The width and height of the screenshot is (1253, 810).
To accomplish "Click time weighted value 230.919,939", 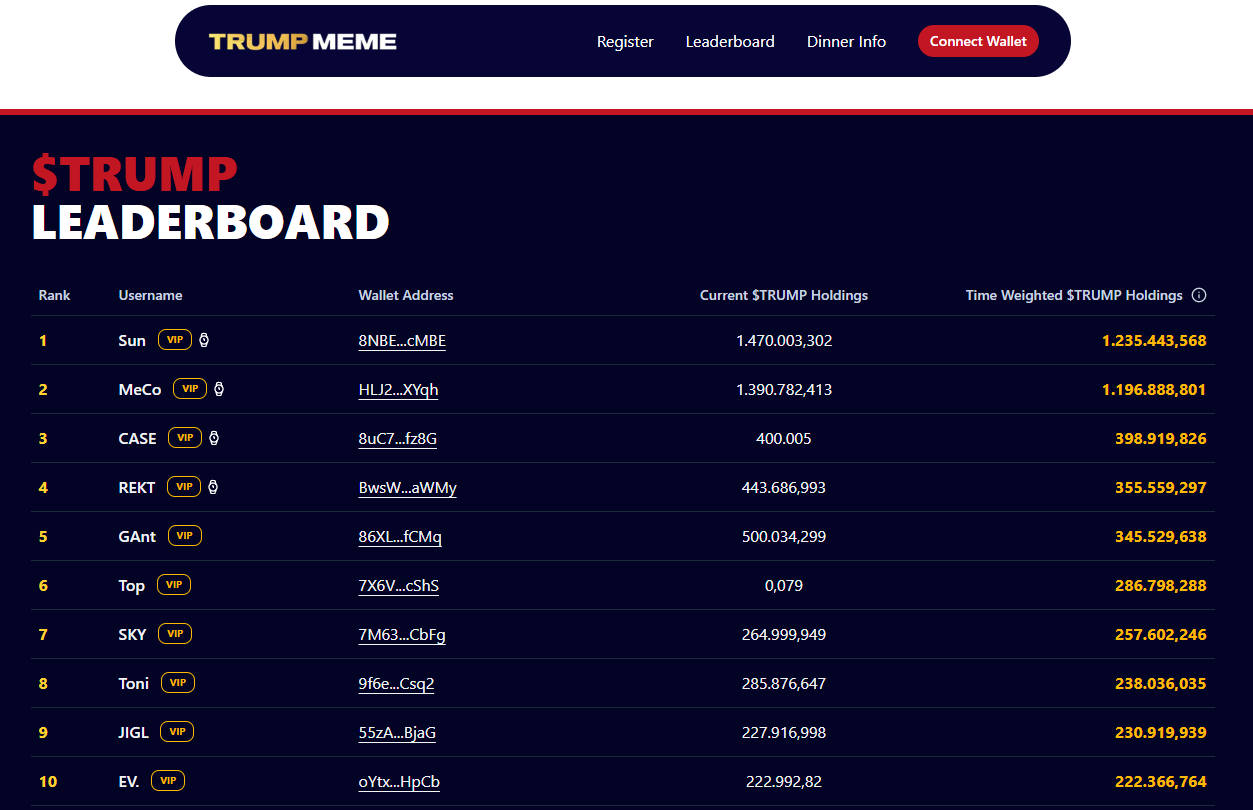I will (x=1161, y=732).
